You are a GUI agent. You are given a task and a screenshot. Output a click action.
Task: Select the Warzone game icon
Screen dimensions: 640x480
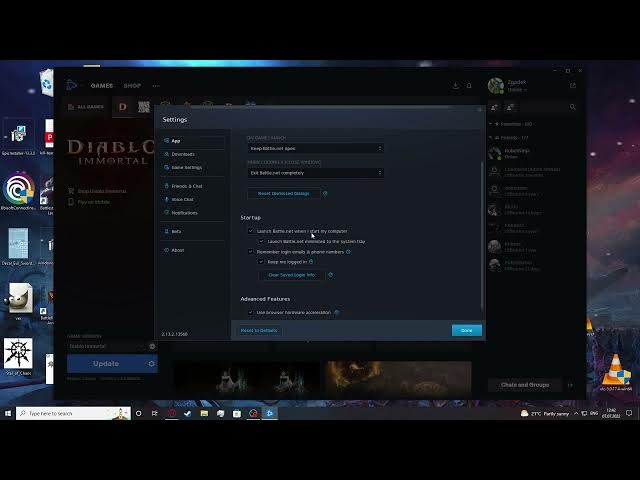point(144,107)
